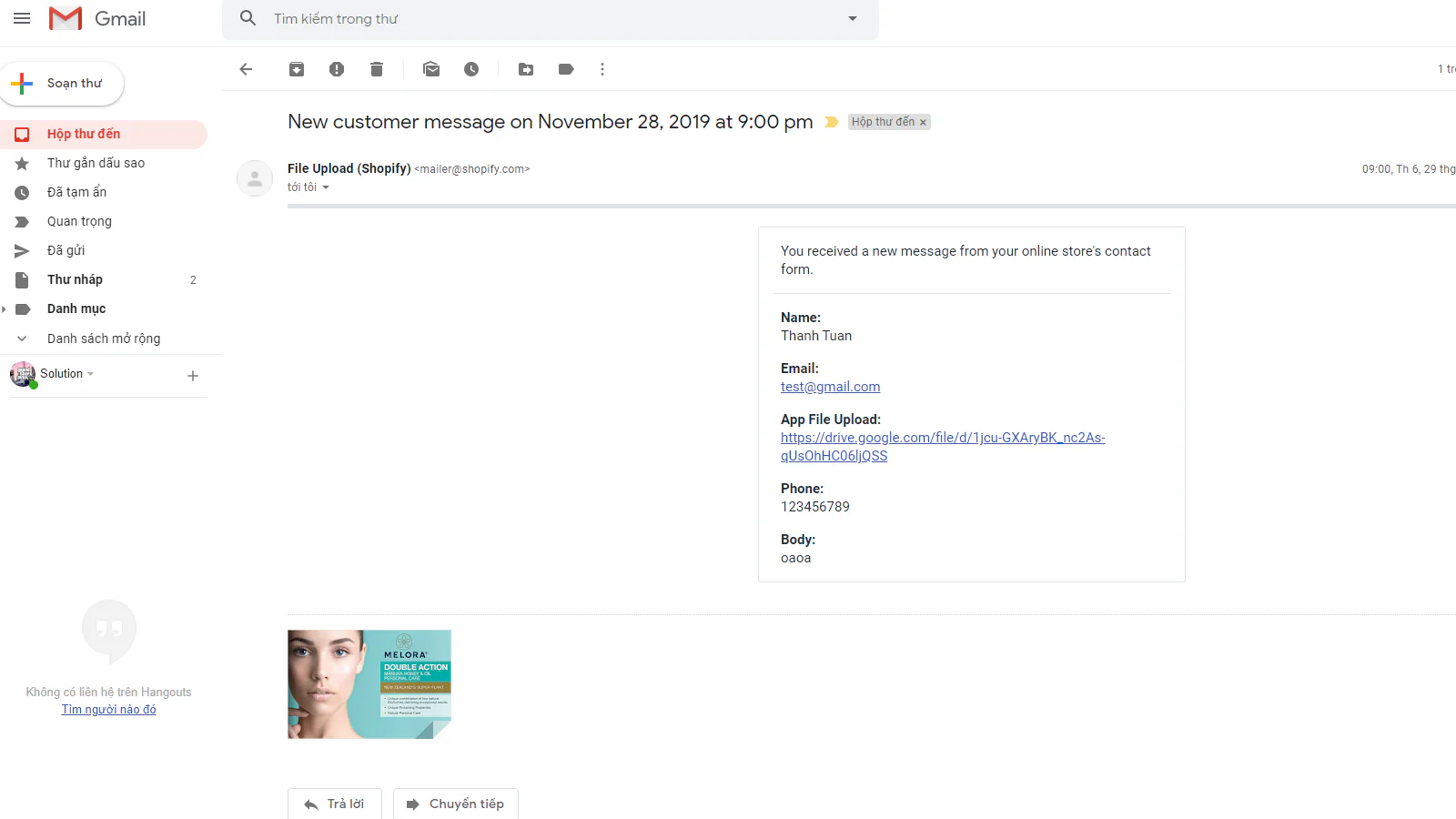1456x819 pixels.
Task: Click sender name File Upload (Shopify)
Action: 349,168
